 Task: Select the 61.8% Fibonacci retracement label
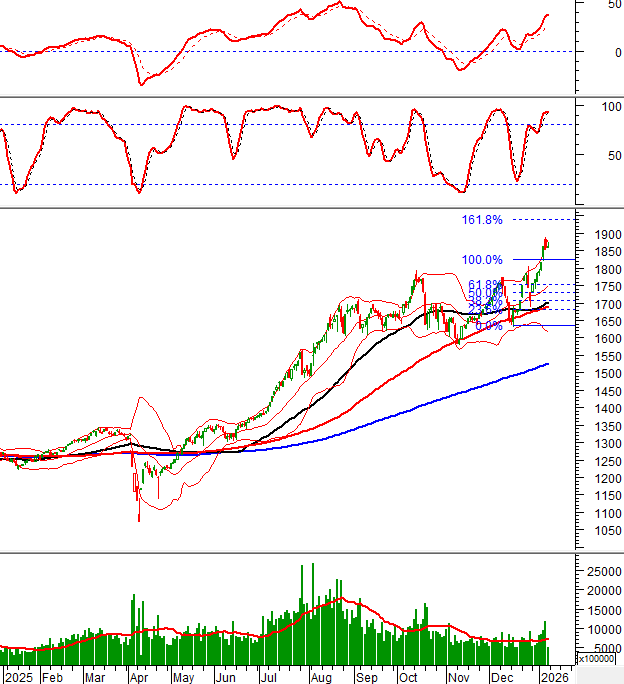coord(485,285)
